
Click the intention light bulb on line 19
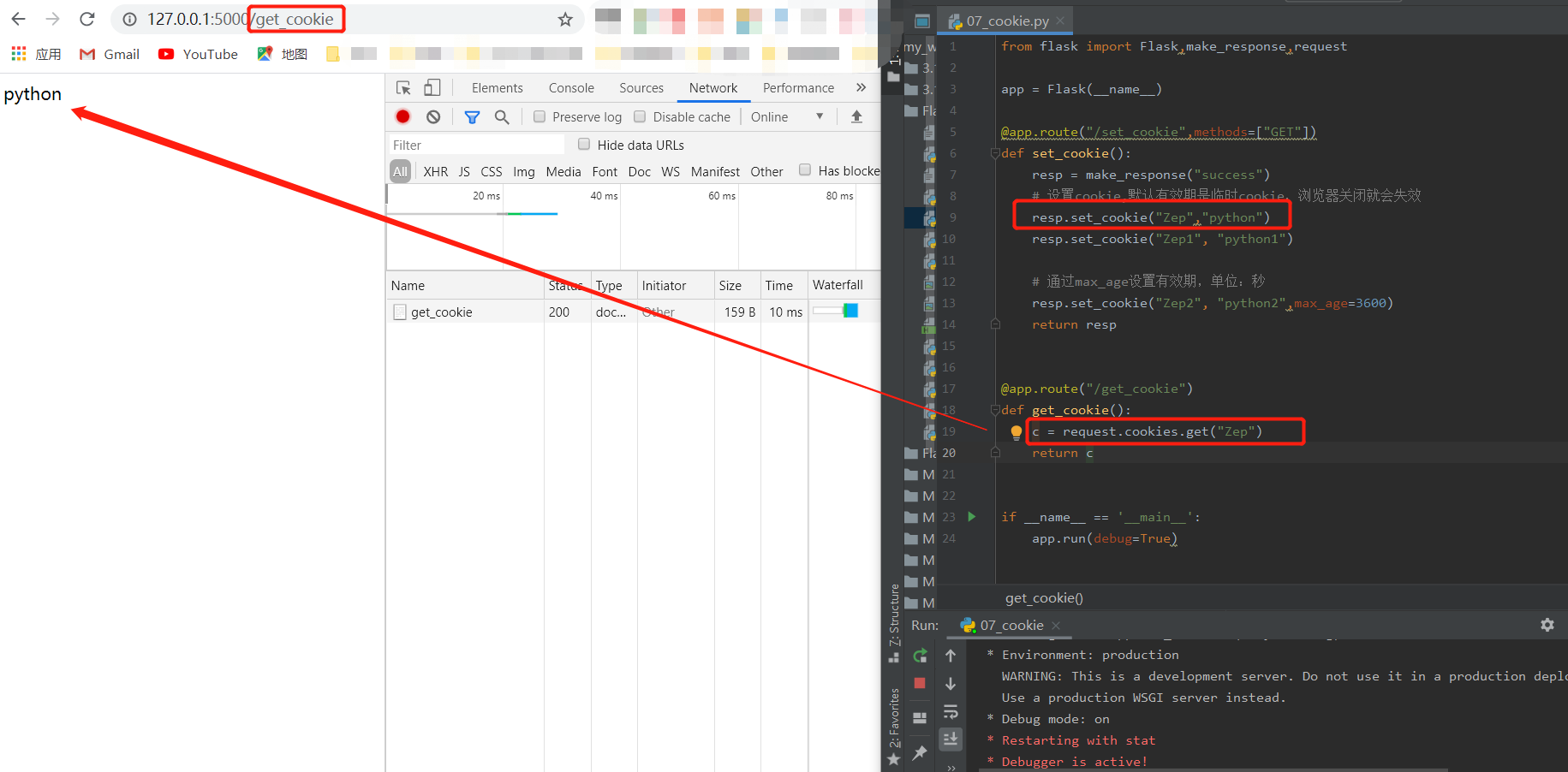click(x=1016, y=432)
